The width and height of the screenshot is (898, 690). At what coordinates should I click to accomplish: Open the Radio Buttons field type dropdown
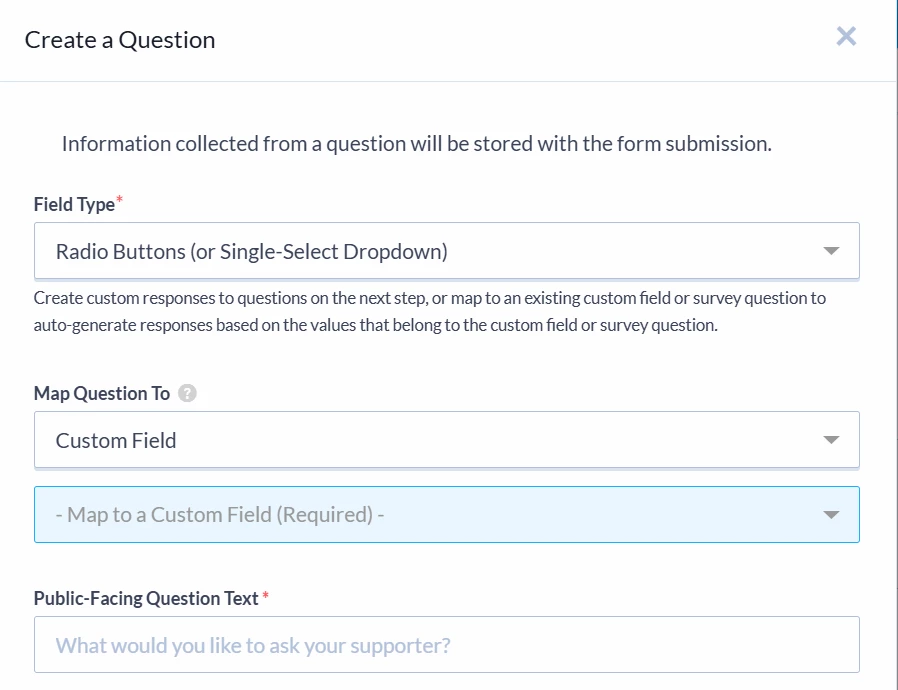click(x=446, y=251)
